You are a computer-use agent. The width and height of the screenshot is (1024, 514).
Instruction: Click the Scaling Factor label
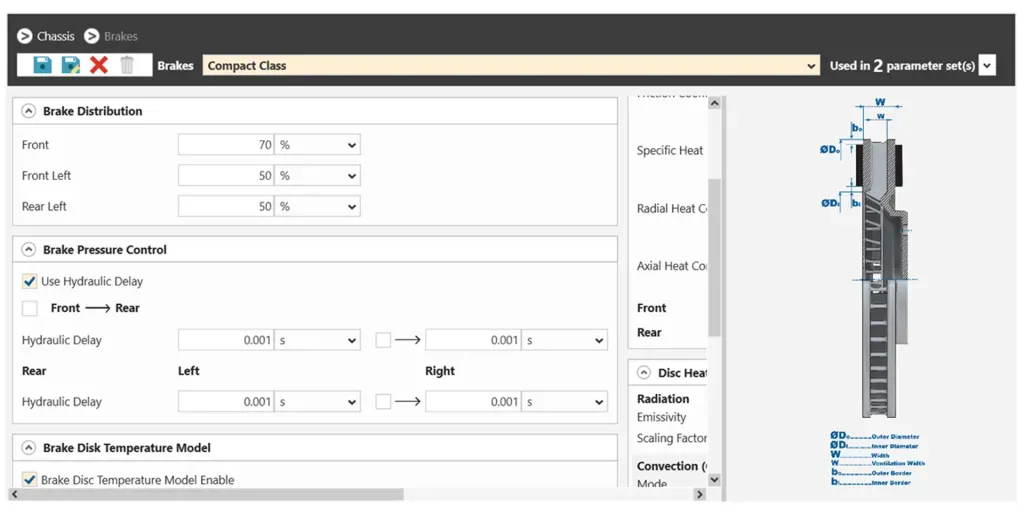pyautogui.click(x=672, y=438)
